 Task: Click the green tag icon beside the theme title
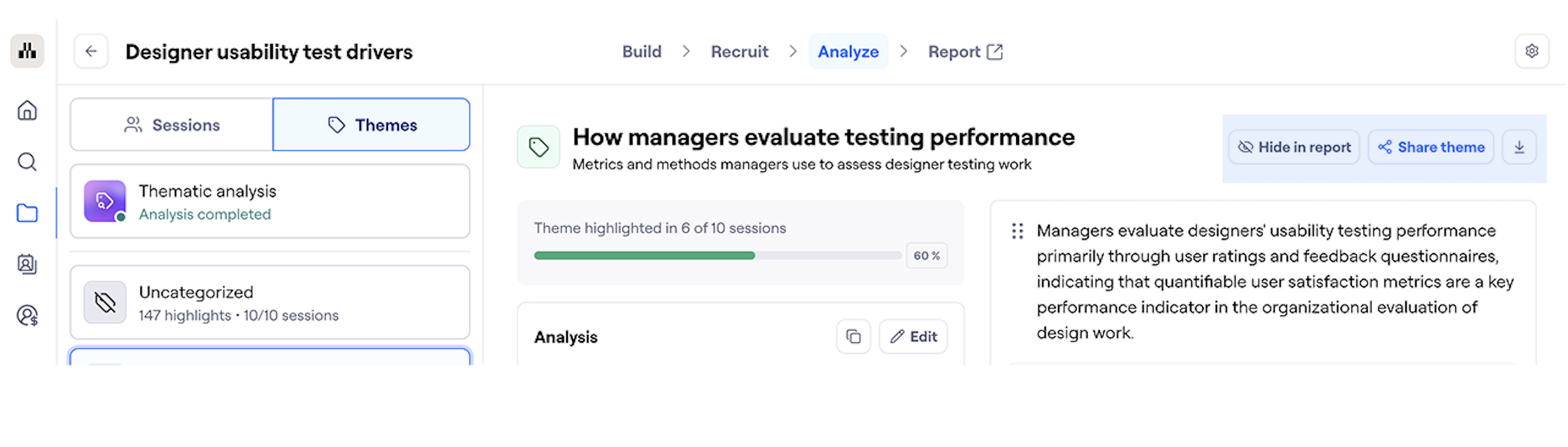(538, 147)
